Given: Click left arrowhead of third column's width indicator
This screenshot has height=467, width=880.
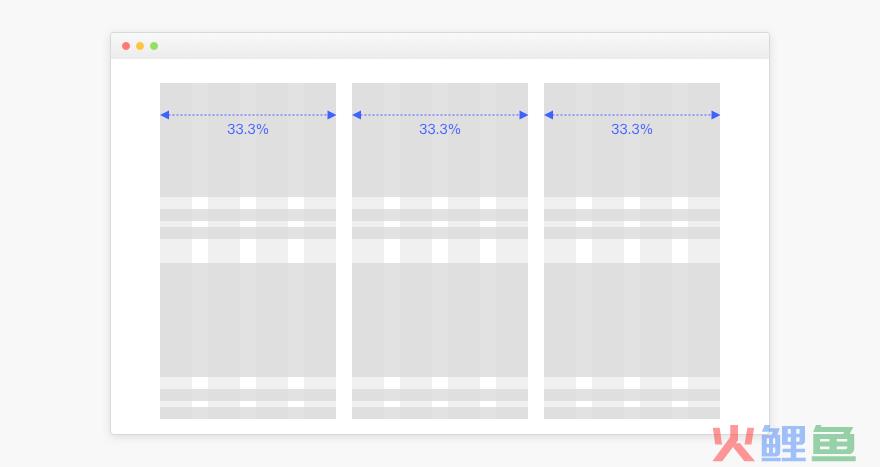Looking at the screenshot, I should [548, 115].
